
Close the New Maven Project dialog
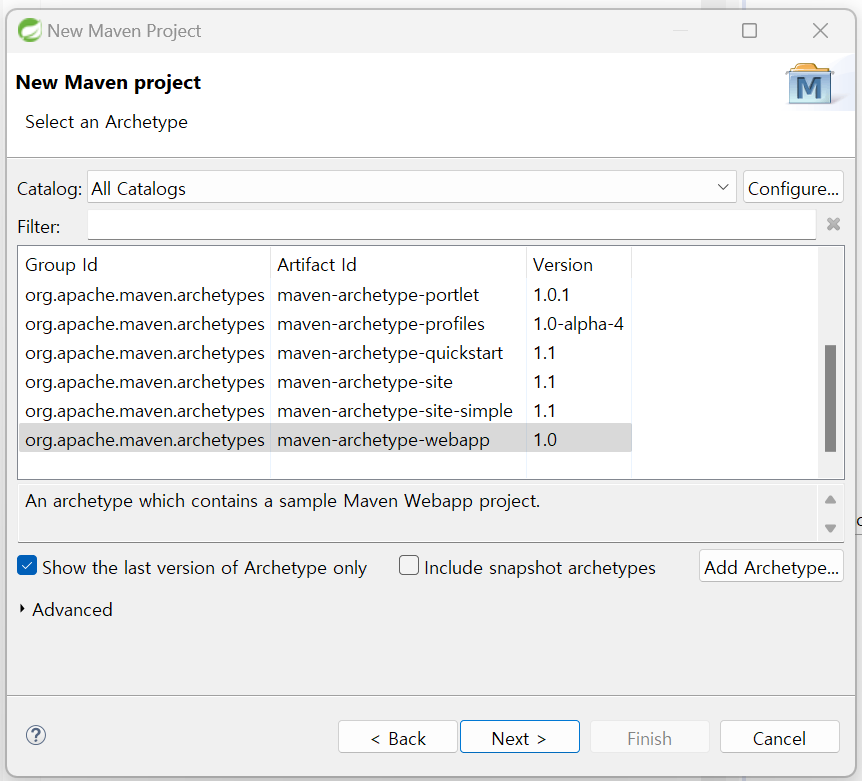point(820,30)
